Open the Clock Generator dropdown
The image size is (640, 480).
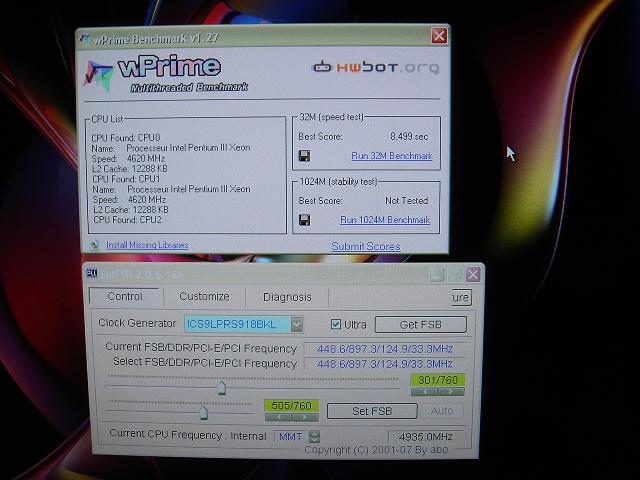tap(297, 324)
